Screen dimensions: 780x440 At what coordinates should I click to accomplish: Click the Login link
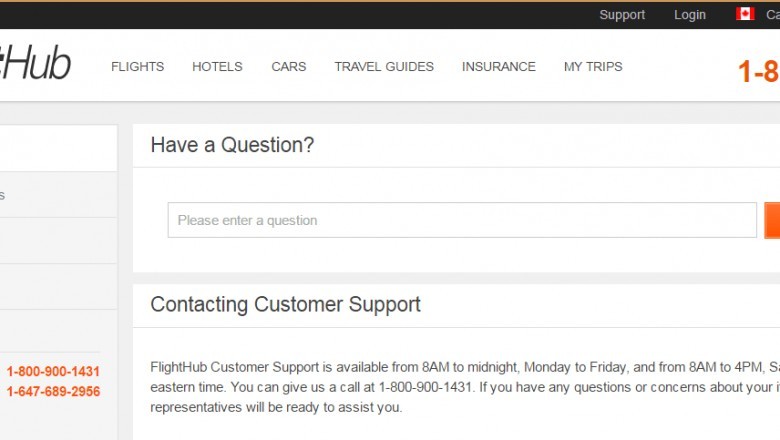tap(690, 15)
